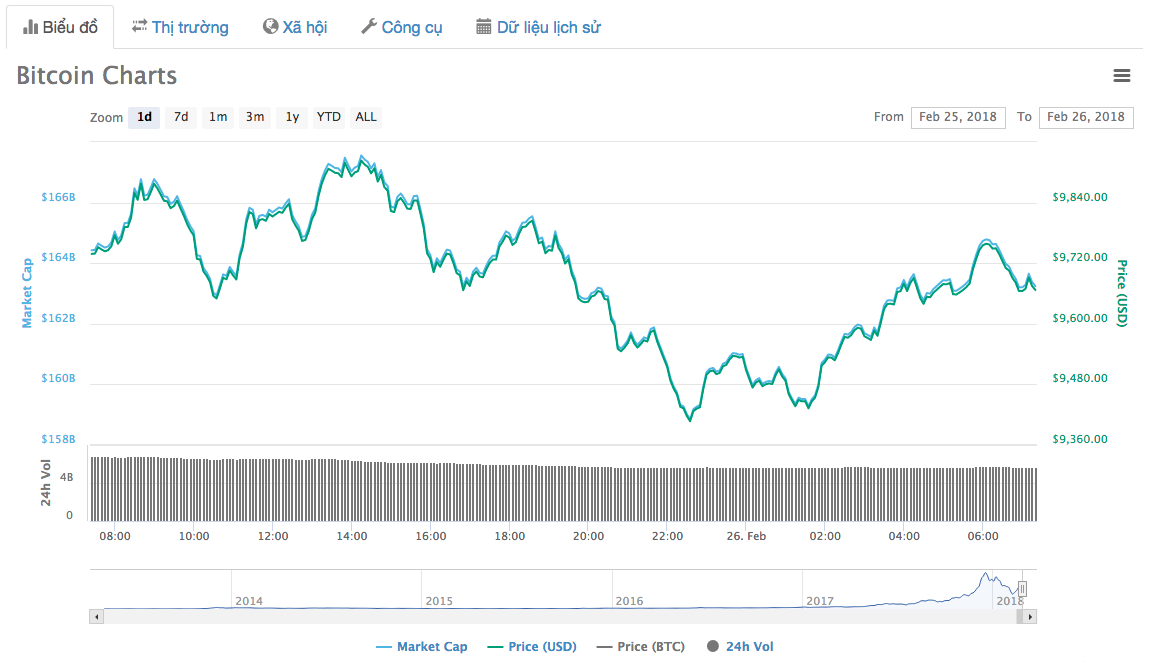Show ALL time zoom range

366,117
